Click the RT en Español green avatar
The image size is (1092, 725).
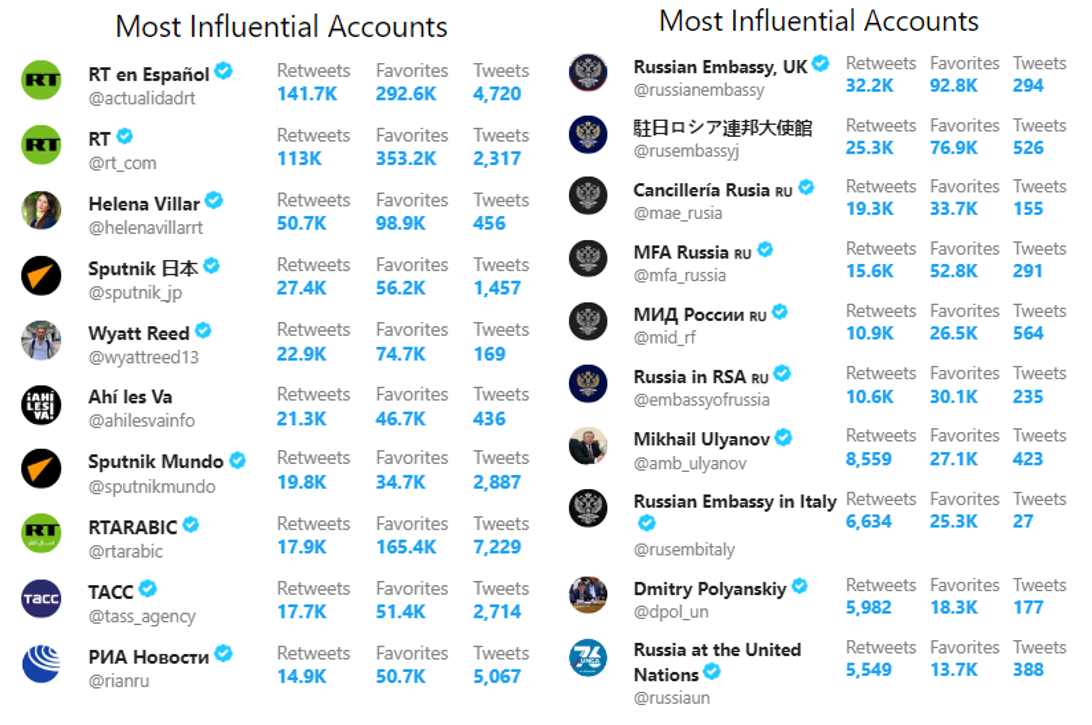click(x=41, y=81)
